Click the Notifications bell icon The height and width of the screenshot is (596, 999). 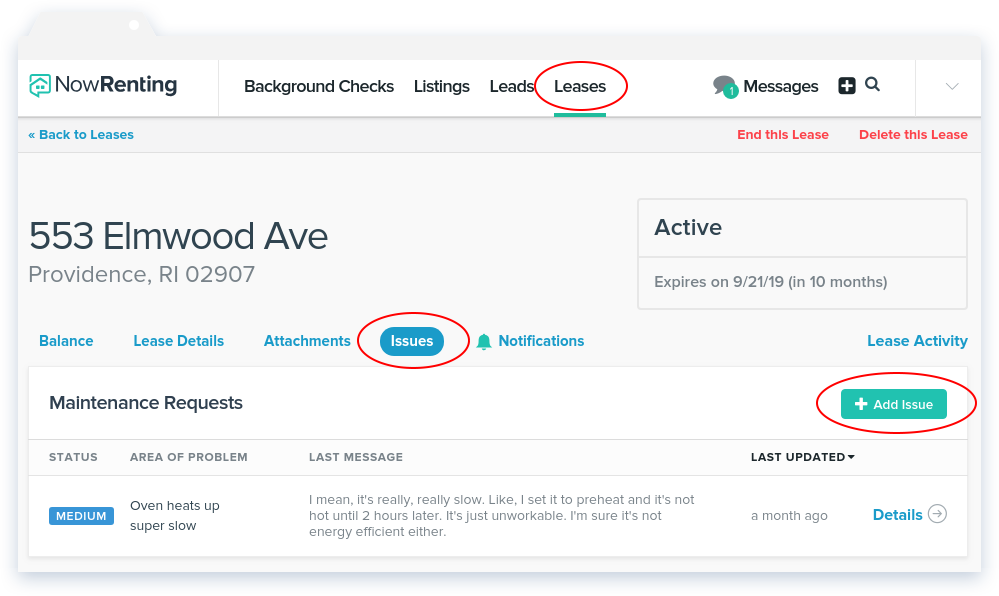coord(484,342)
